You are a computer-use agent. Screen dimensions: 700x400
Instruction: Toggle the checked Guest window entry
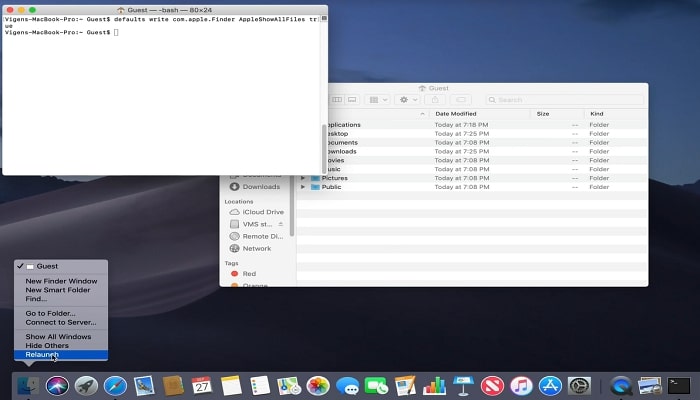pyautogui.click(x=47, y=266)
